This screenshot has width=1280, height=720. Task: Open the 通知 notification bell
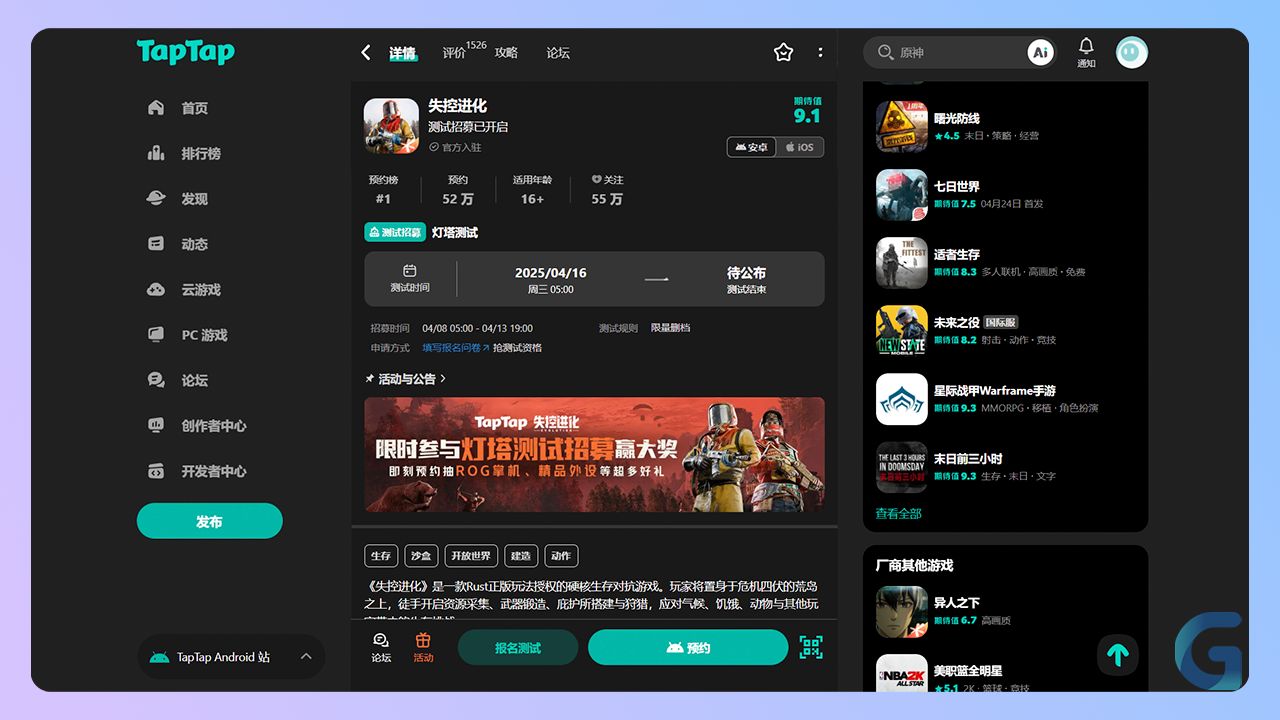pos(1086,52)
